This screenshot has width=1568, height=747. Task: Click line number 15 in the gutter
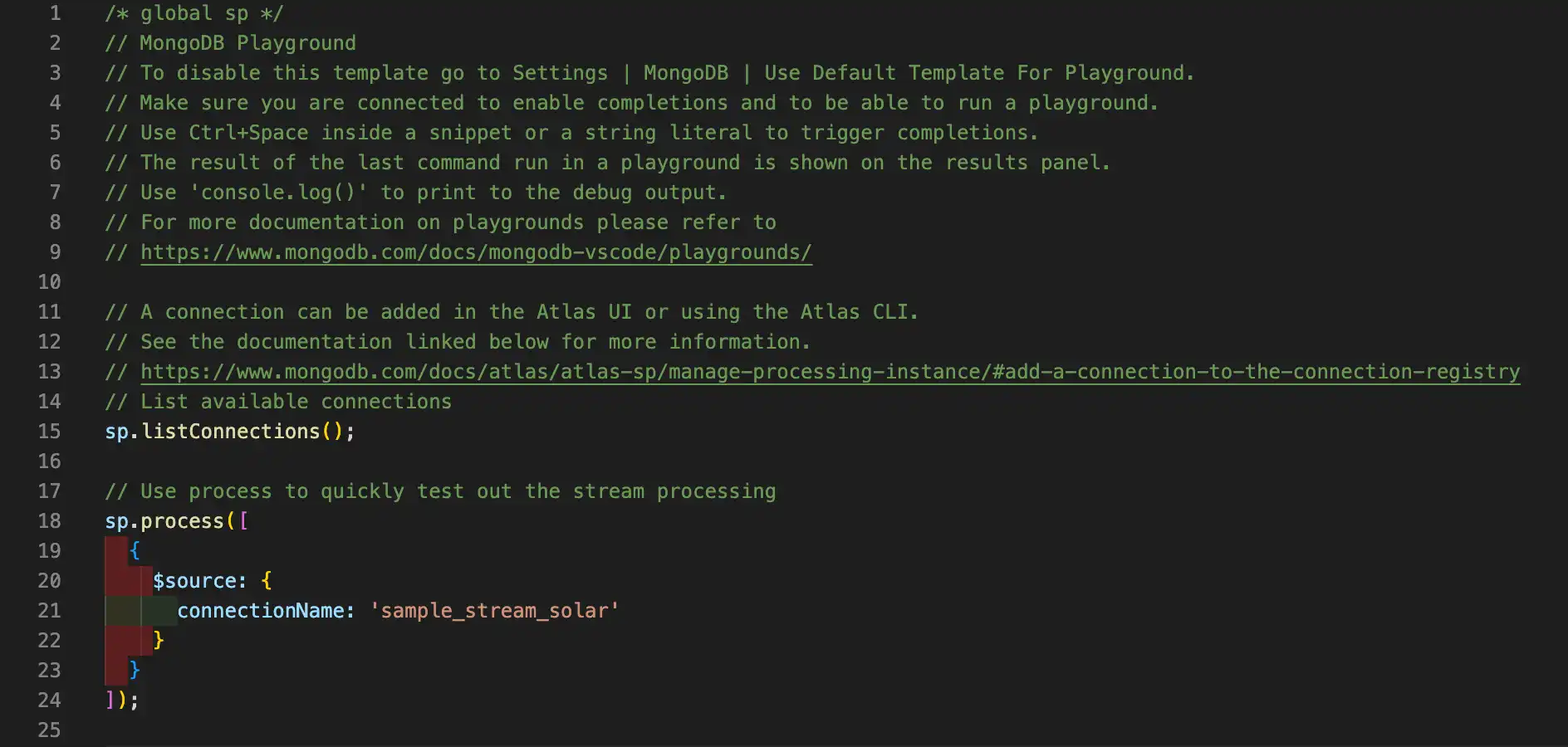click(x=49, y=432)
